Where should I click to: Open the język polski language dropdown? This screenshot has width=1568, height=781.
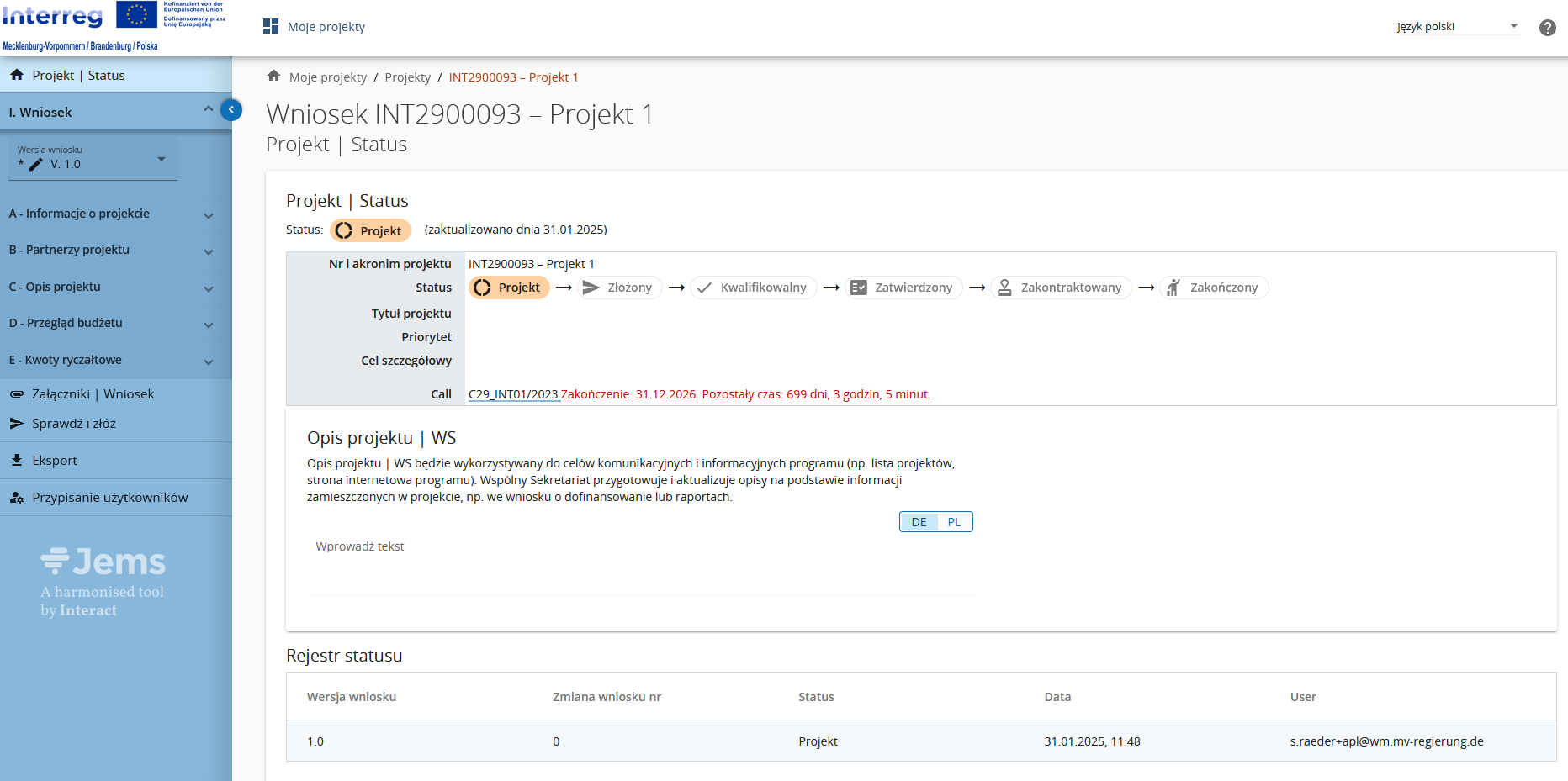click(1457, 27)
